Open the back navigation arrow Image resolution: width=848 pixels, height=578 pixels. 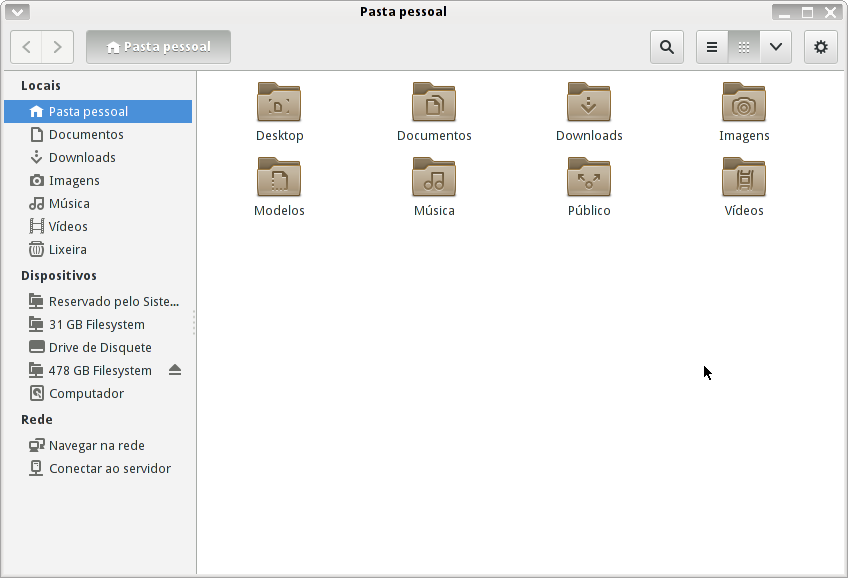point(26,47)
